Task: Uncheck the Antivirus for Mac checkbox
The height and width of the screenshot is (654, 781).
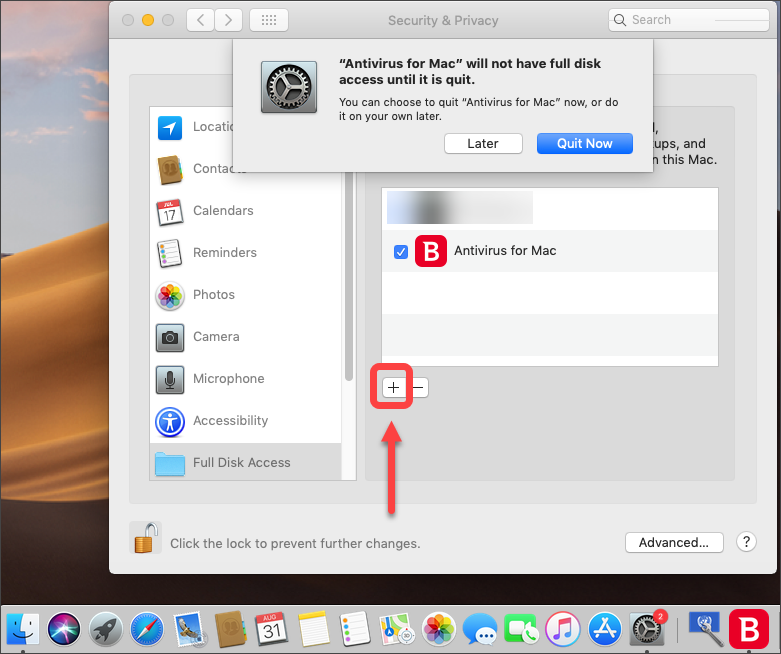Action: (x=401, y=252)
